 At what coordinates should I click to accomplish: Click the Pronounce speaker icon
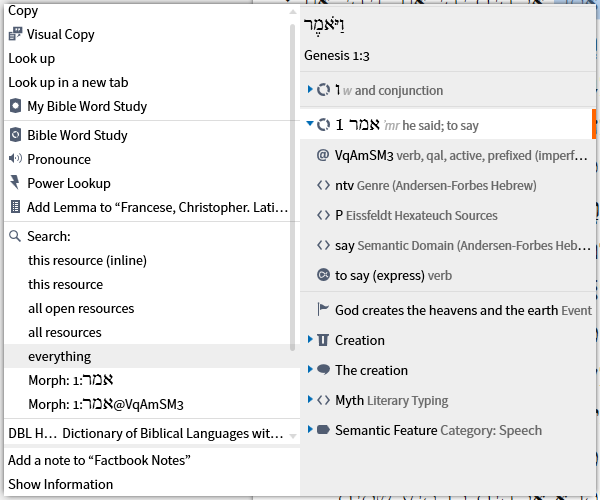tap(15, 159)
